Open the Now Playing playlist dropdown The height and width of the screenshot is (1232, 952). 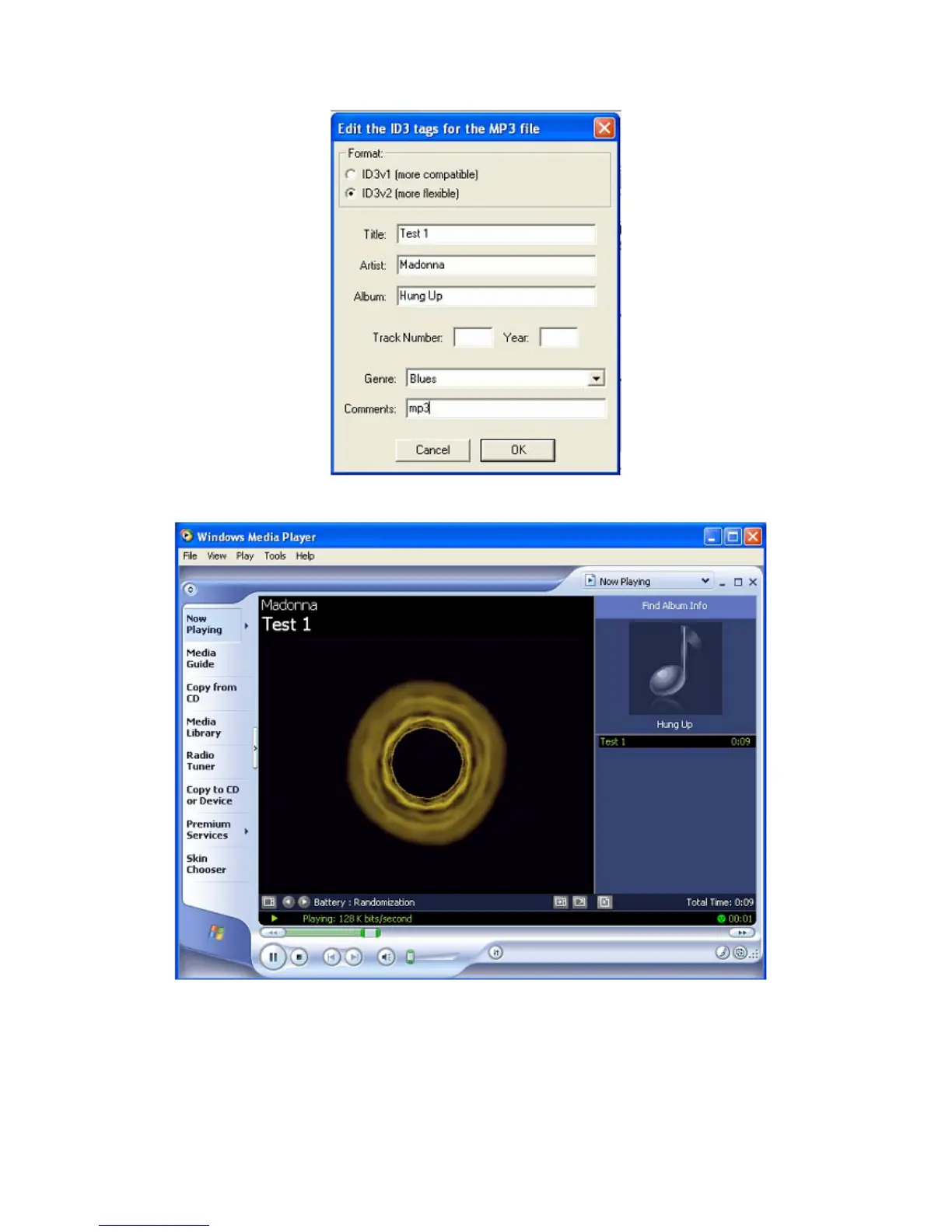point(648,581)
